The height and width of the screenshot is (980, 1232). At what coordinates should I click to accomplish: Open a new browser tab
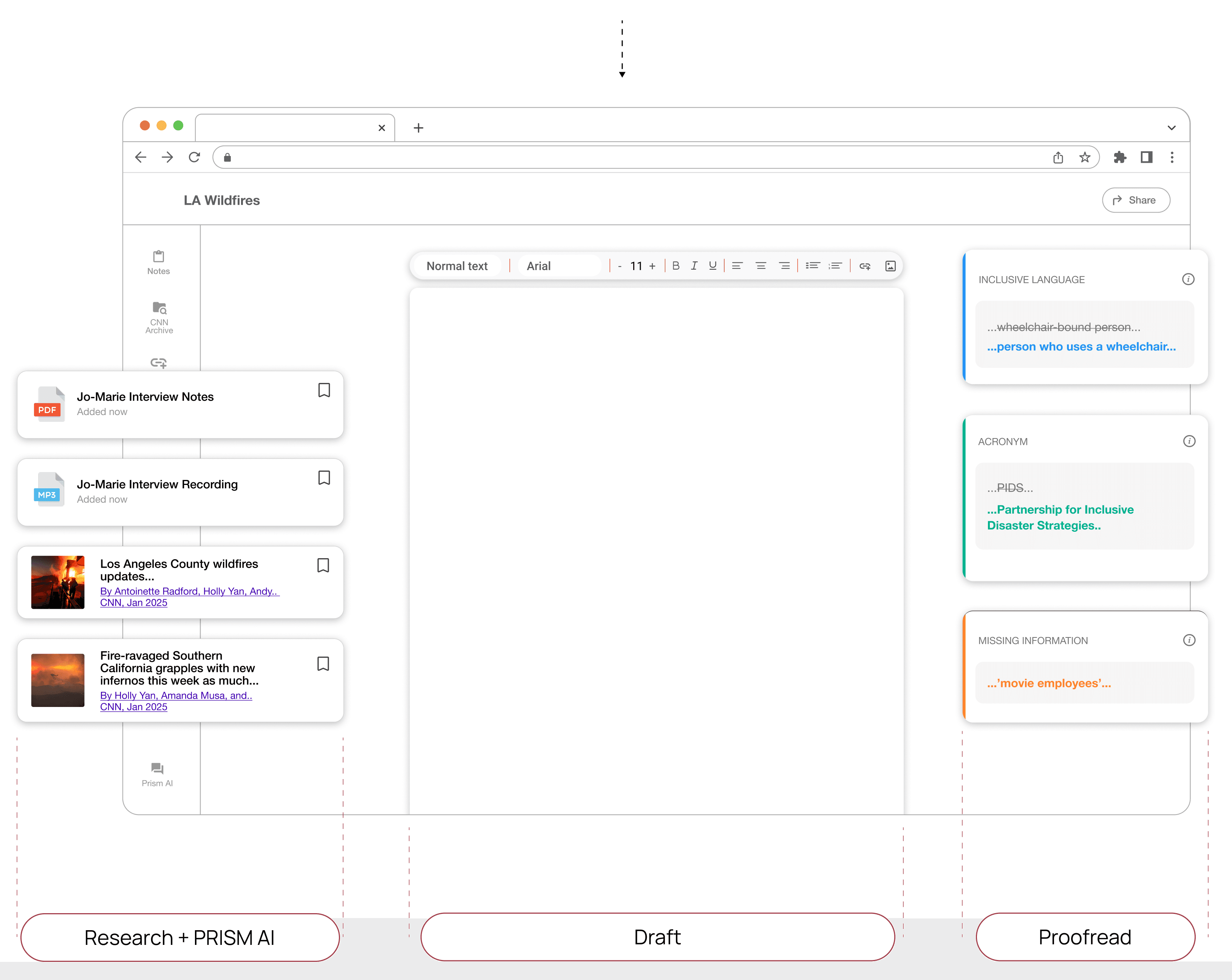click(x=418, y=128)
